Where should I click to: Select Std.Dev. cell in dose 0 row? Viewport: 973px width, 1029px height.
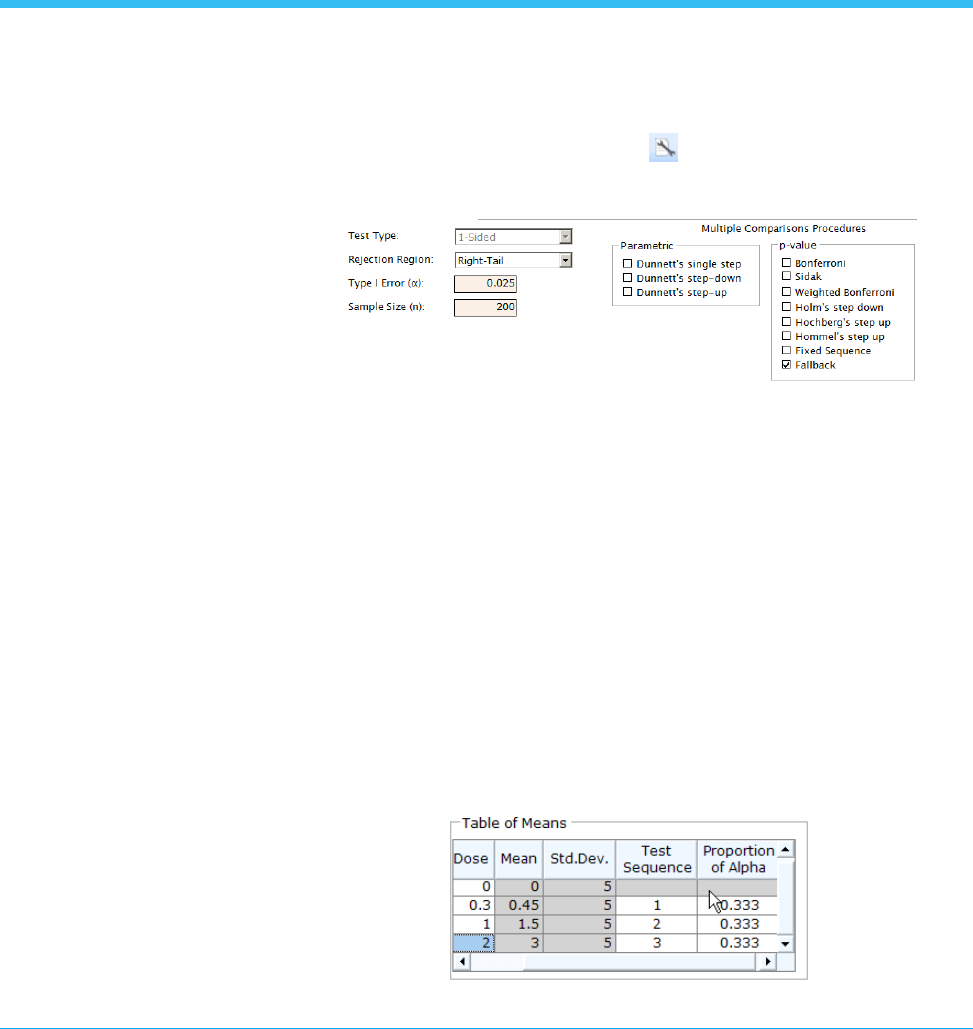point(579,887)
